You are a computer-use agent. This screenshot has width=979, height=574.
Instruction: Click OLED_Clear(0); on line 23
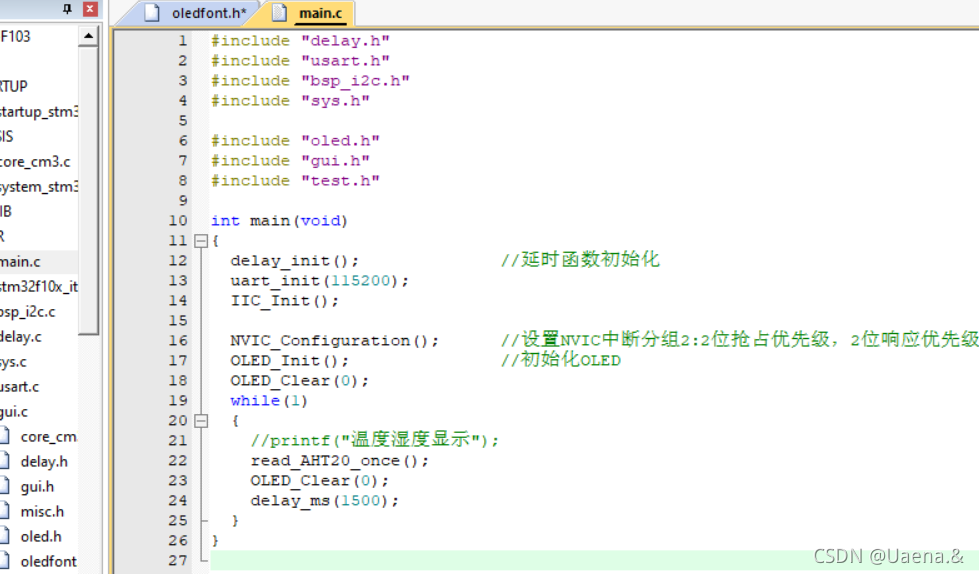point(320,480)
